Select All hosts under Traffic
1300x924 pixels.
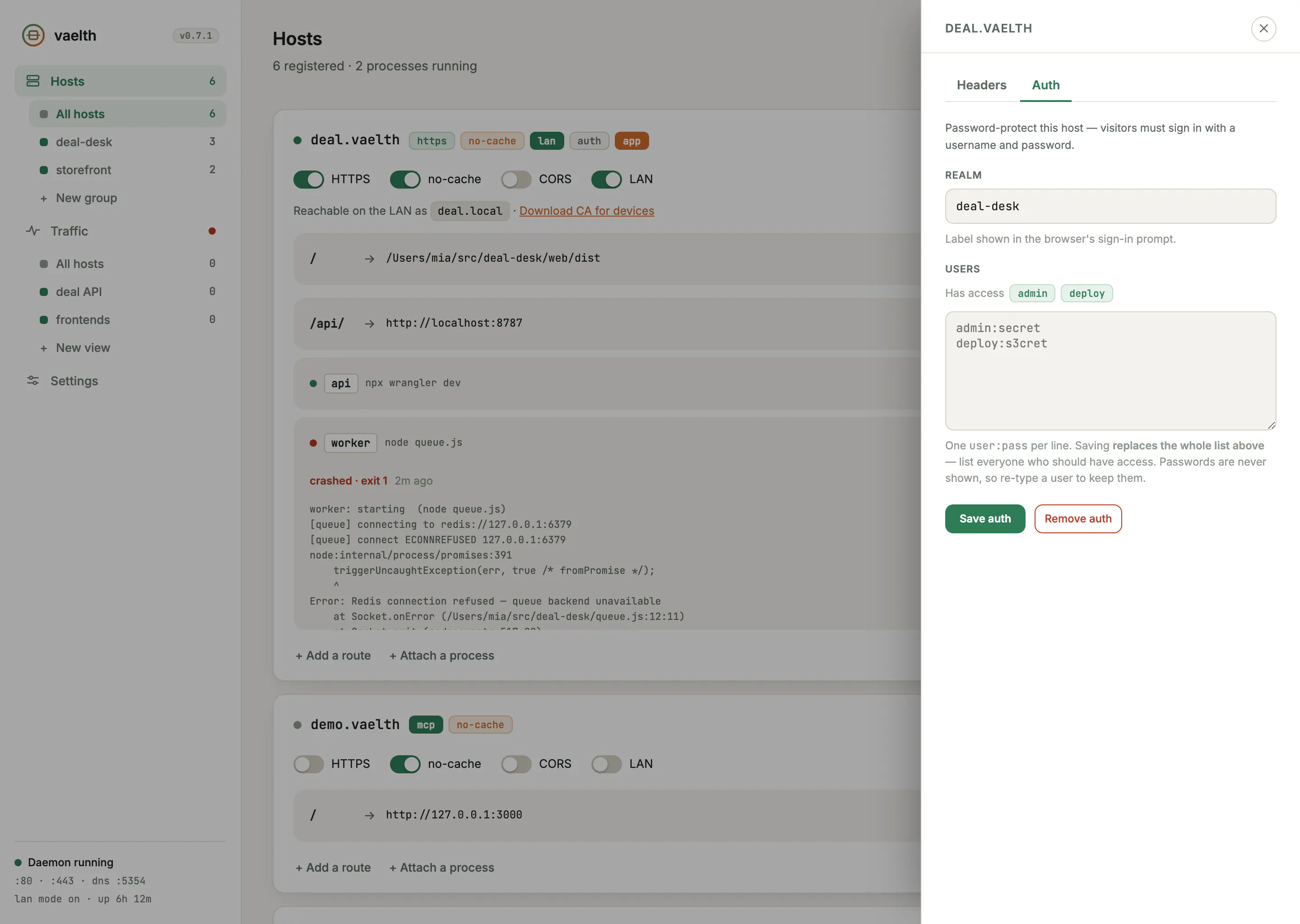pos(127,263)
